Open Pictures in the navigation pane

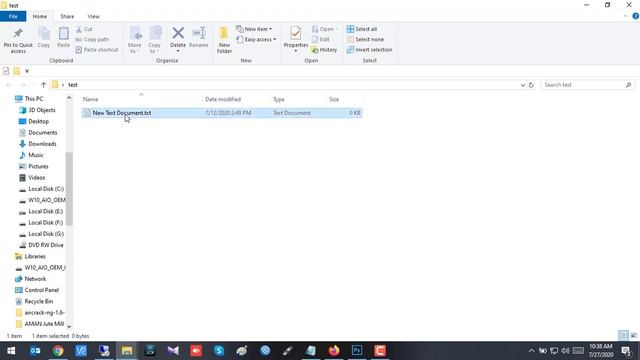pyautogui.click(x=33, y=167)
